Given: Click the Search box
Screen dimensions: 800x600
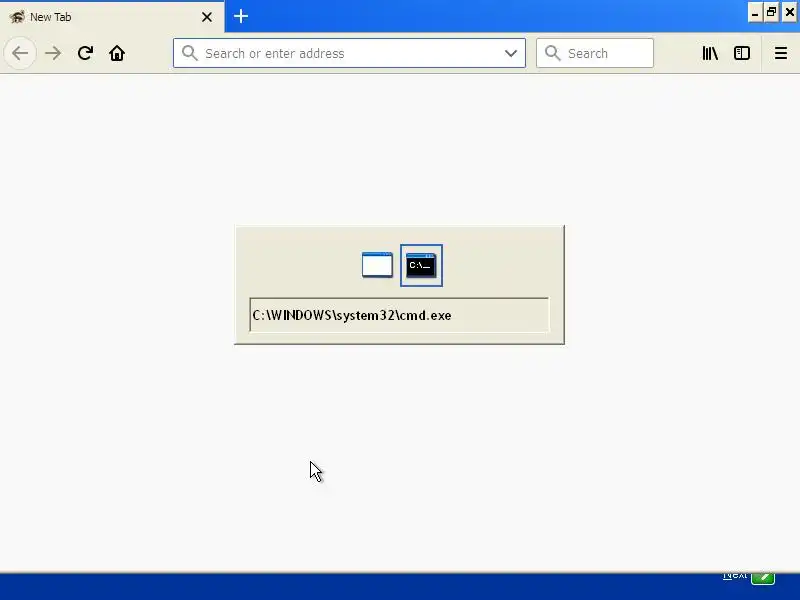Looking at the screenshot, I should pyautogui.click(x=594, y=53).
